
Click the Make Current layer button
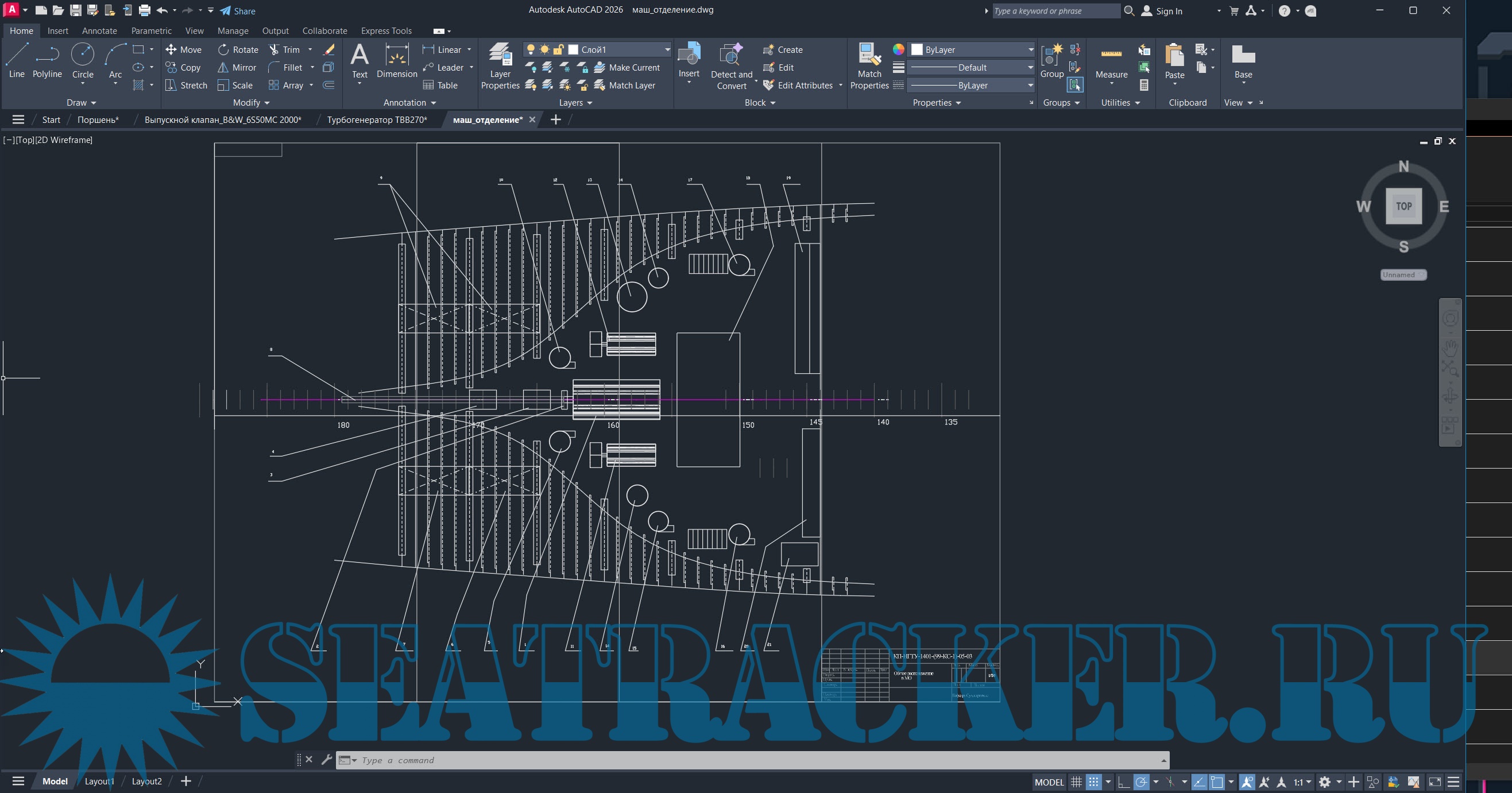(627, 68)
